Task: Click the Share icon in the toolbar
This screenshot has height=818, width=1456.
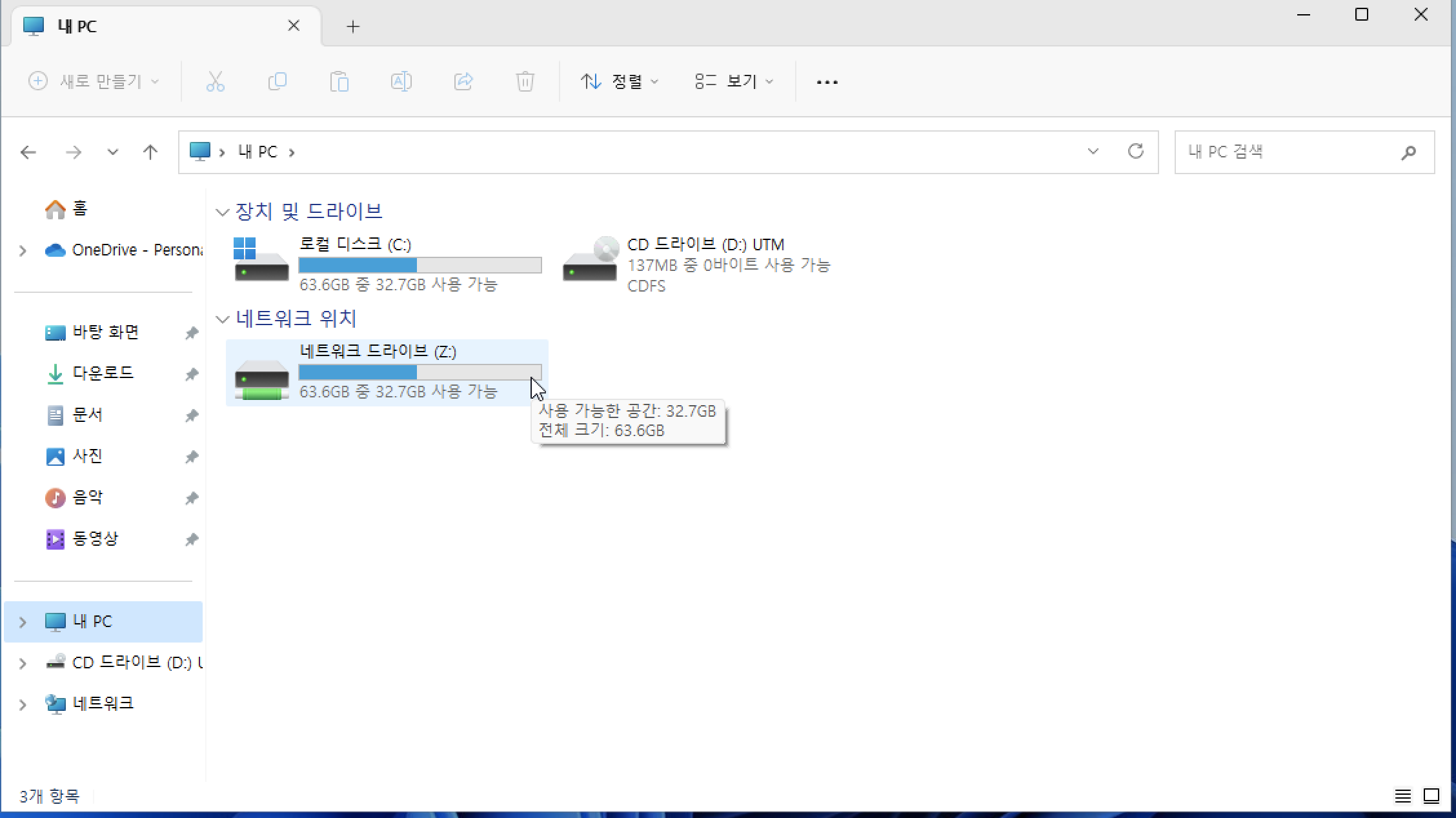Action: point(463,82)
